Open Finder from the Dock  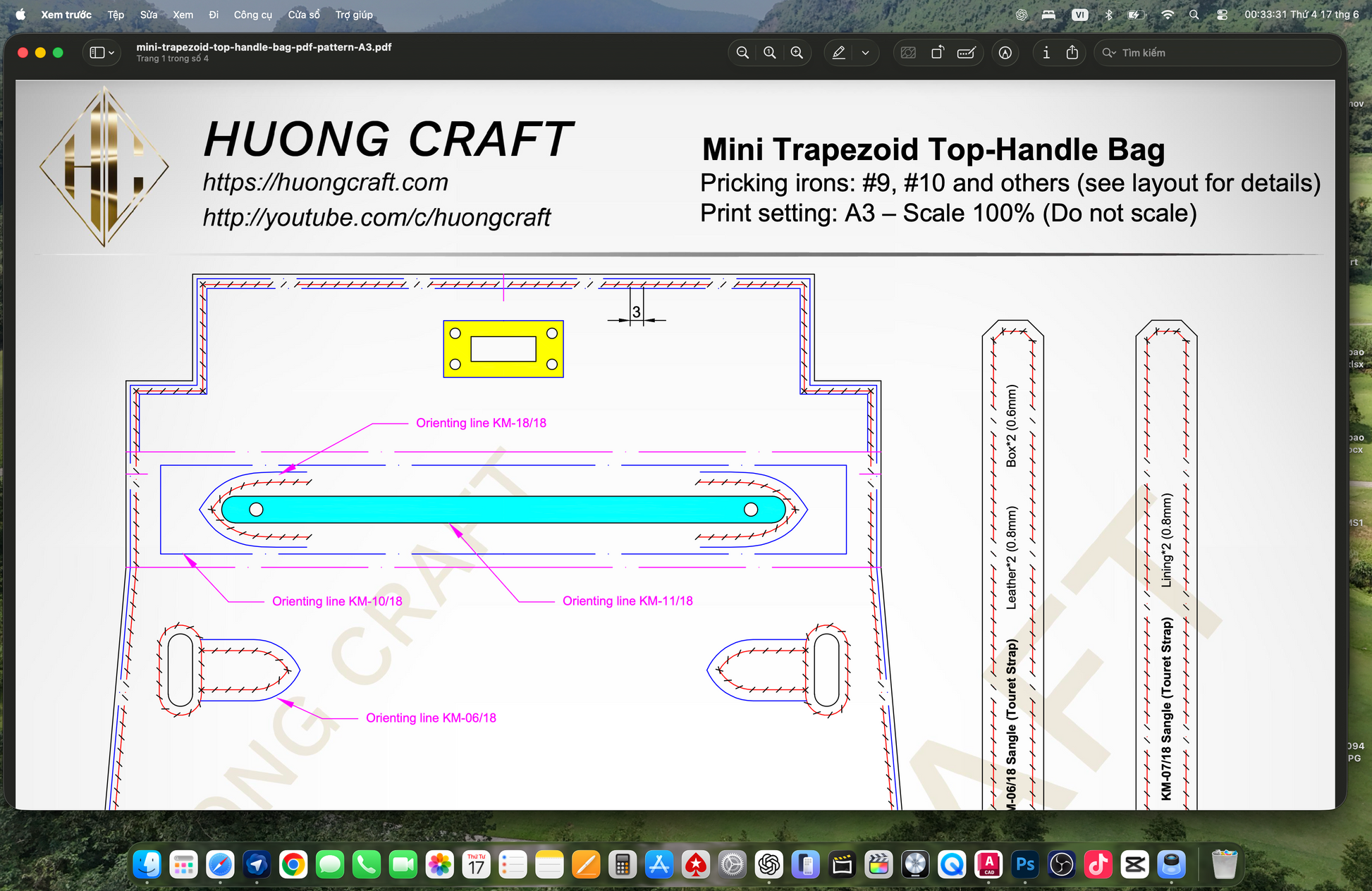(147, 864)
